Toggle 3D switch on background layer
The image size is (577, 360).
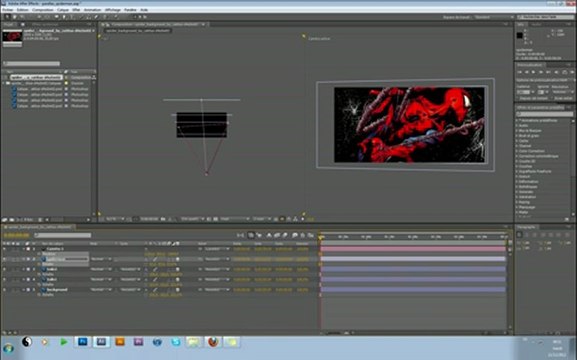tap(177, 290)
